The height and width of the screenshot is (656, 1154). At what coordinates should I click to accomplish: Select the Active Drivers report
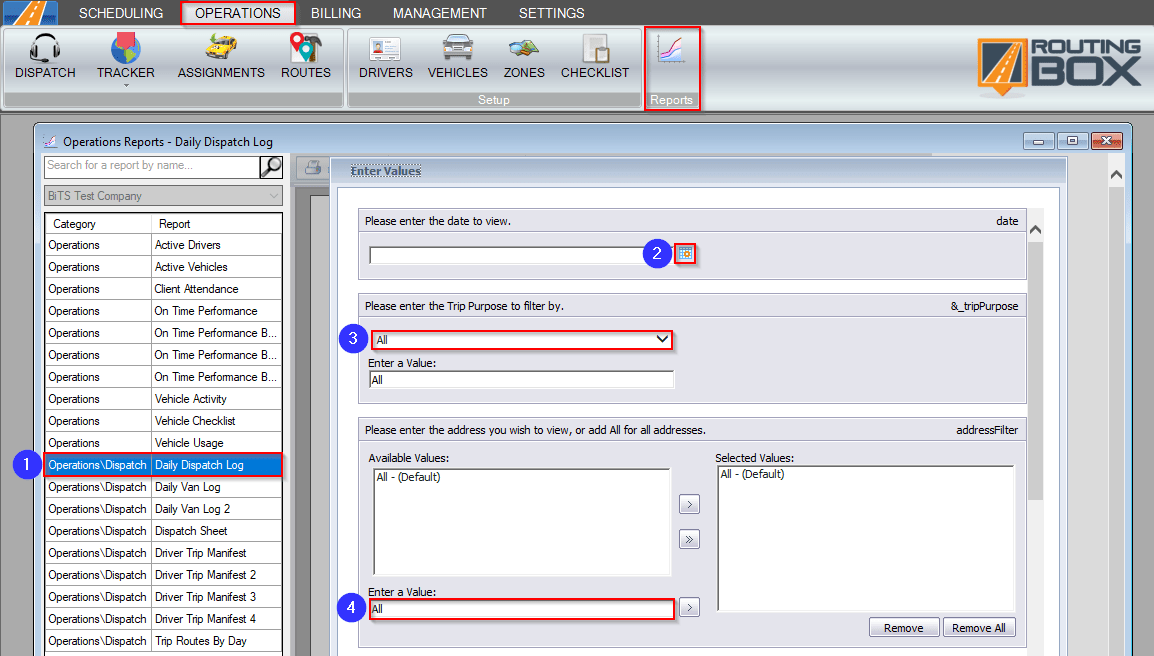coord(163,245)
